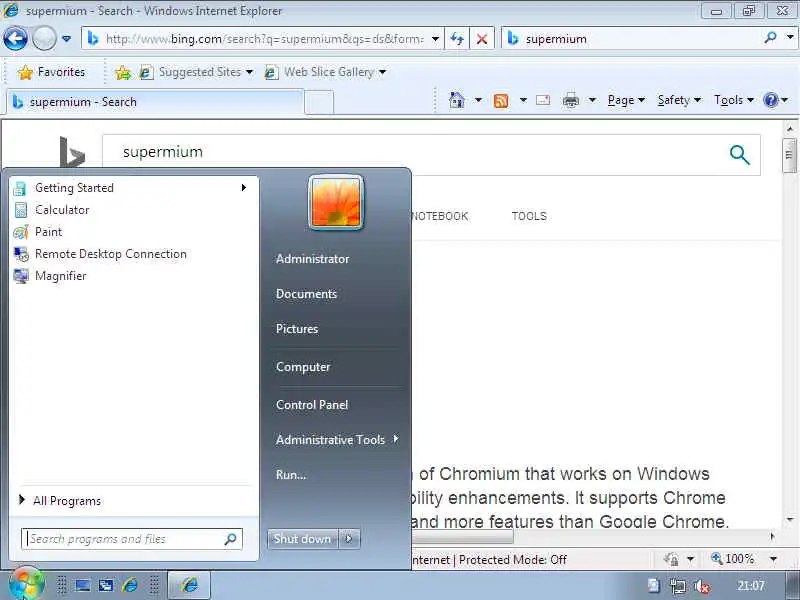800x600 pixels.
Task: Open the Run... dialog
Action: pos(291,474)
